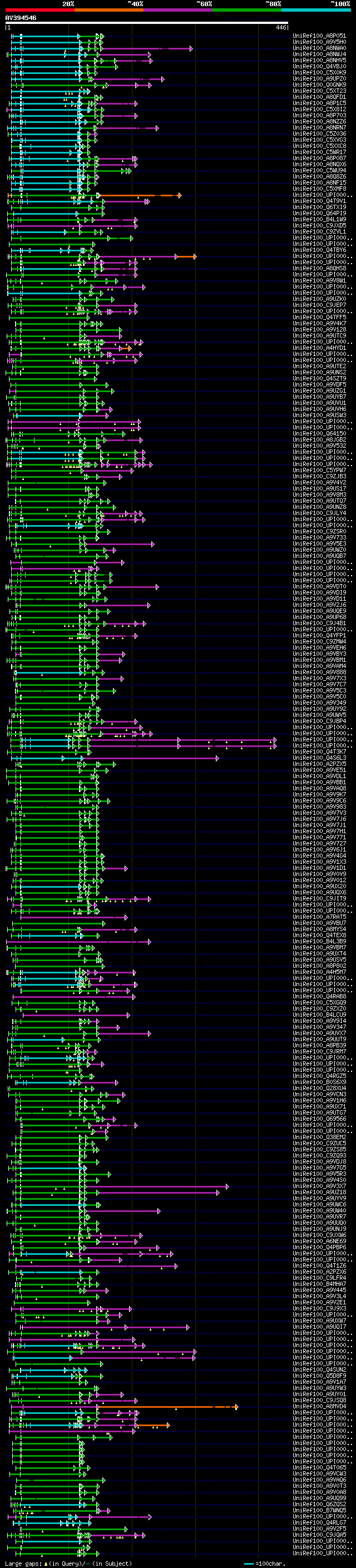Select hit UniRef100_A9V8W1

[x=319, y=280]
